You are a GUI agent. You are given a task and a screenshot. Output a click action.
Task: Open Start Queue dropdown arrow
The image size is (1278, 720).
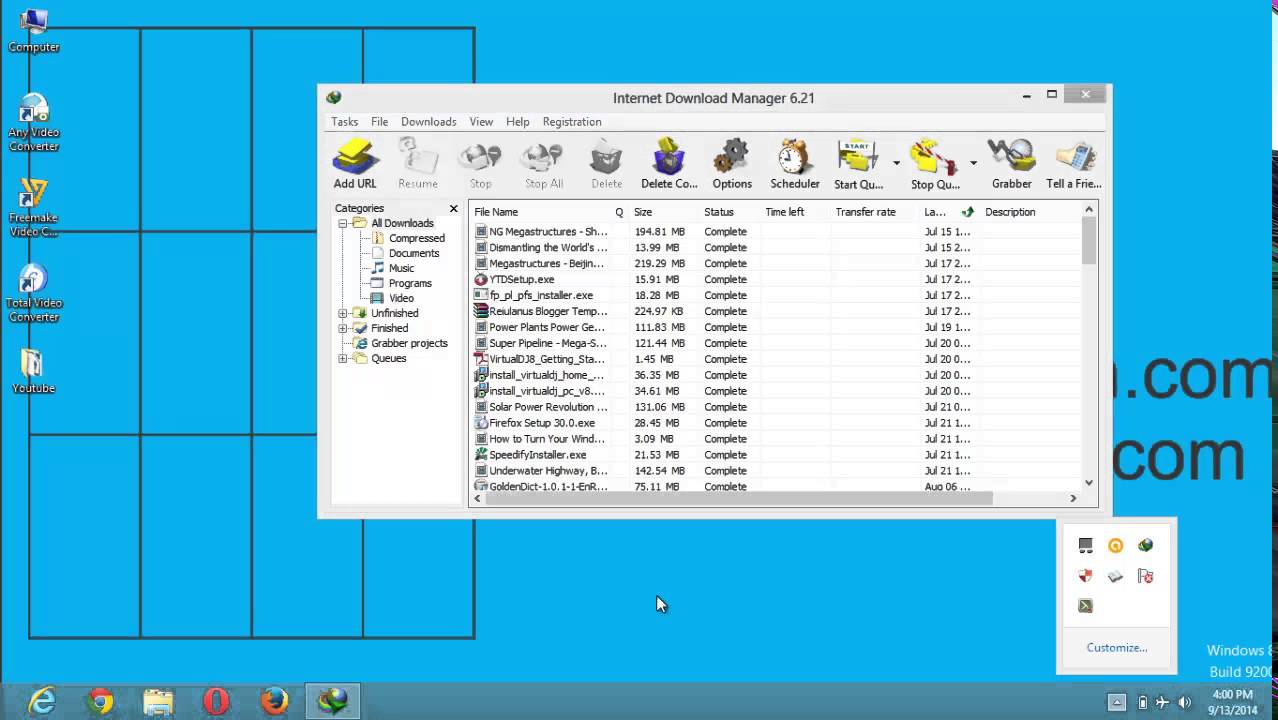coord(896,163)
